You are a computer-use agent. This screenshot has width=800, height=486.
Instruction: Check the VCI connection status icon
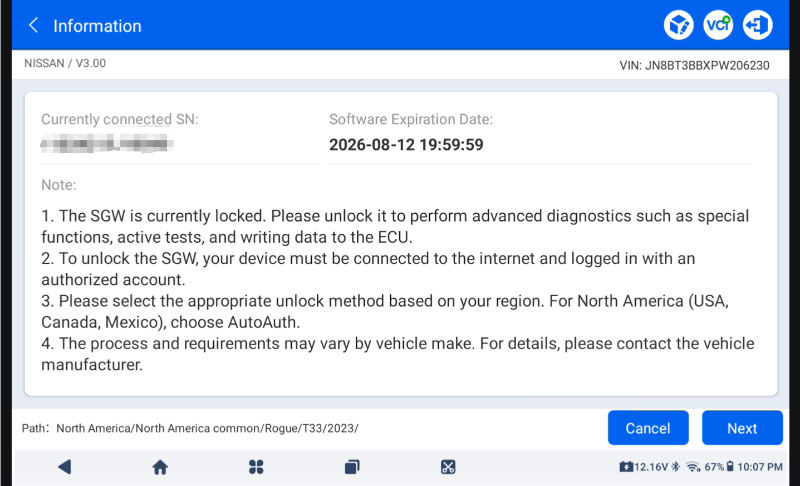point(718,25)
